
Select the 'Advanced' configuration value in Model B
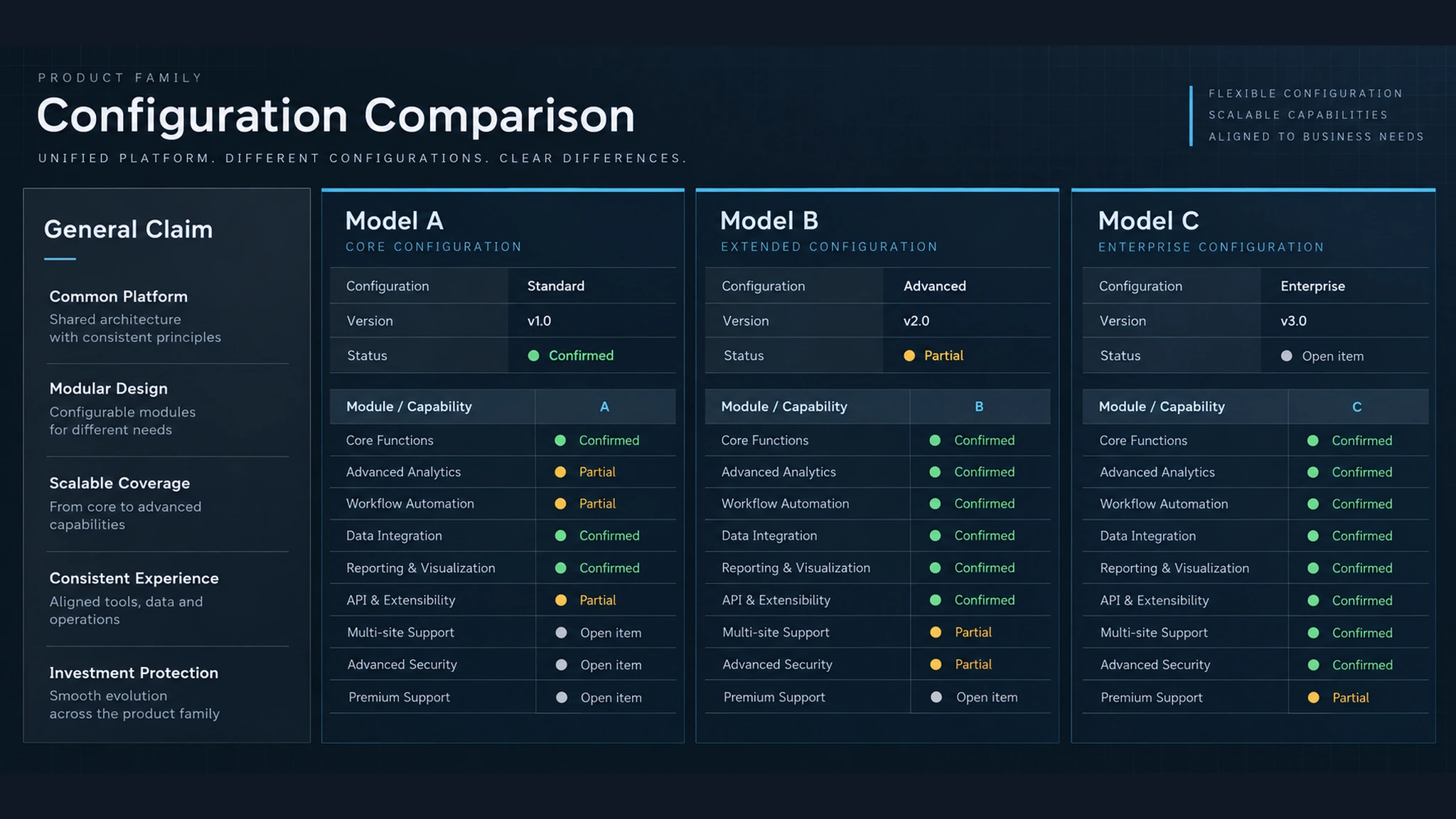(934, 286)
